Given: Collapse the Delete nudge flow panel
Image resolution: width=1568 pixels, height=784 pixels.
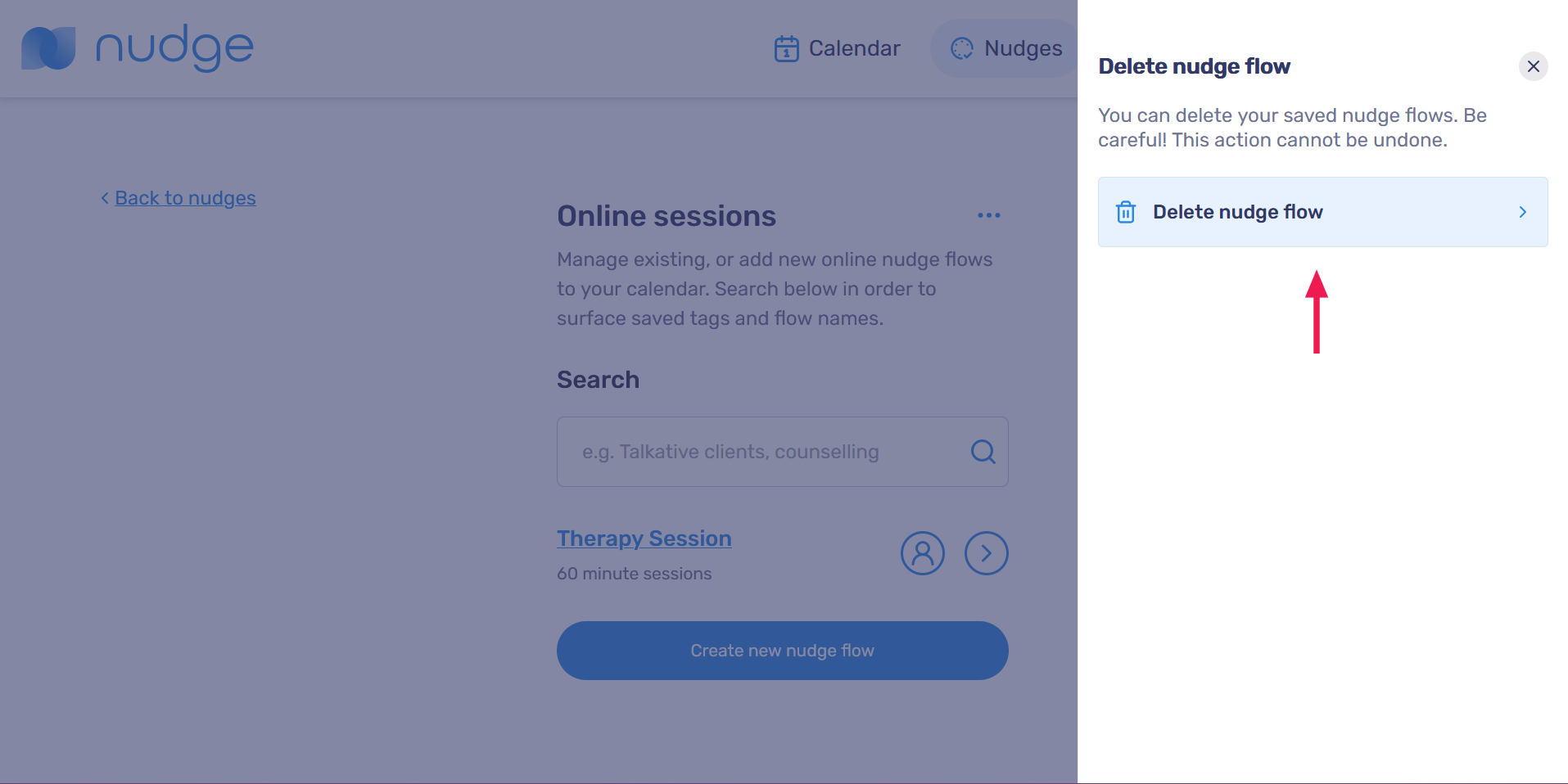Looking at the screenshot, I should pyautogui.click(x=1534, y=66).
